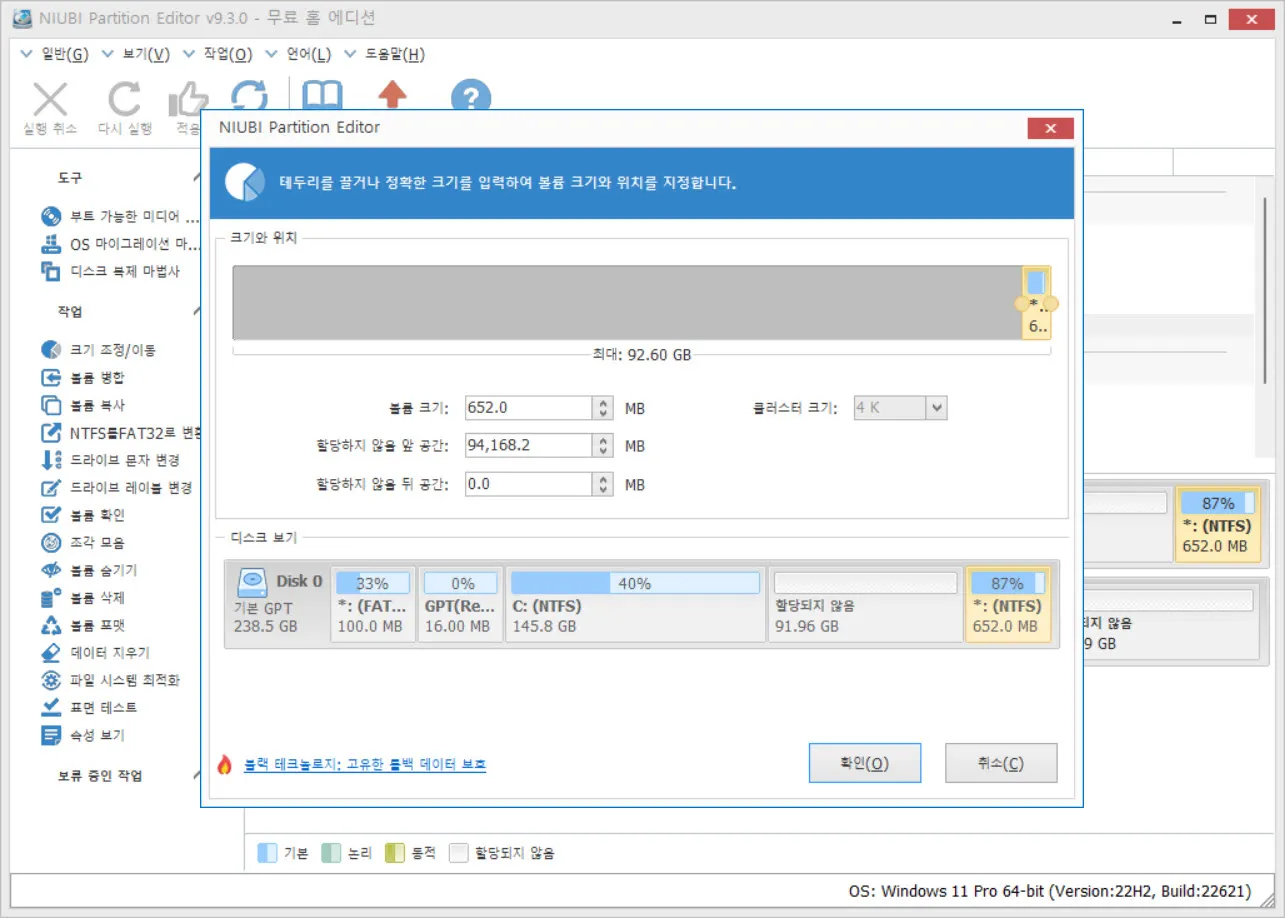The width and height of the screenshot is (1285, 918).
Task: Click the Redo (다시 실행) toolbar icon
Action: [125, 101]
